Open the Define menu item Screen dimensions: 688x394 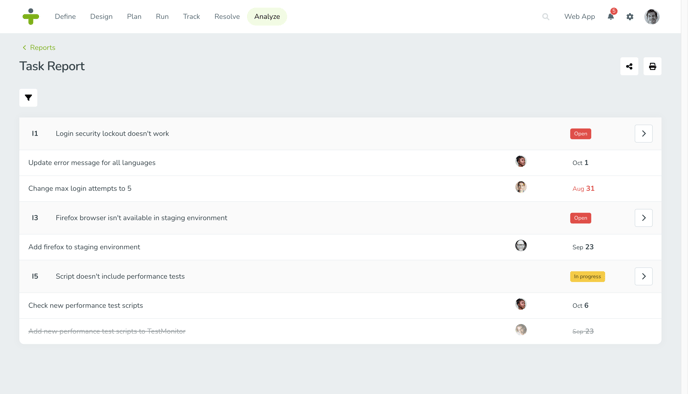point(65,16)
